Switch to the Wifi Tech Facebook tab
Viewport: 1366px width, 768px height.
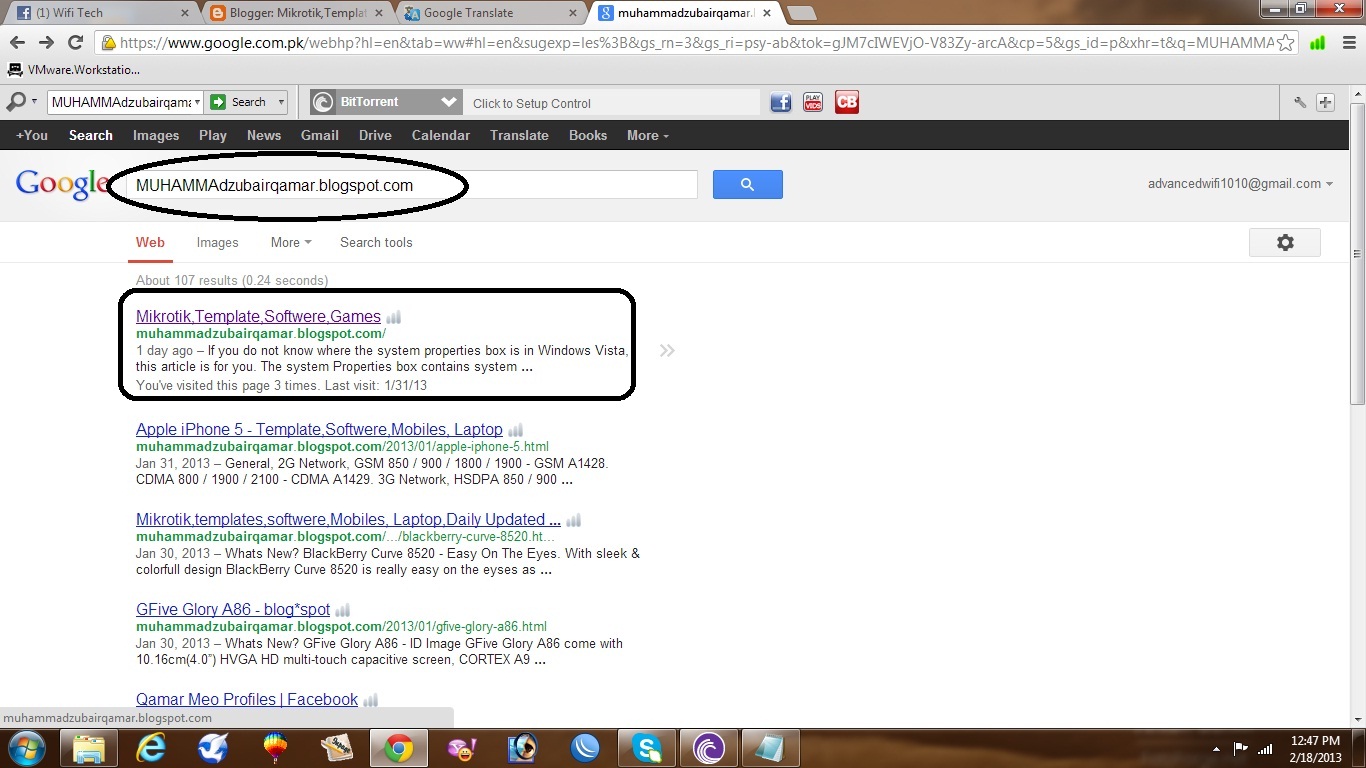click(x=100, y=13)
